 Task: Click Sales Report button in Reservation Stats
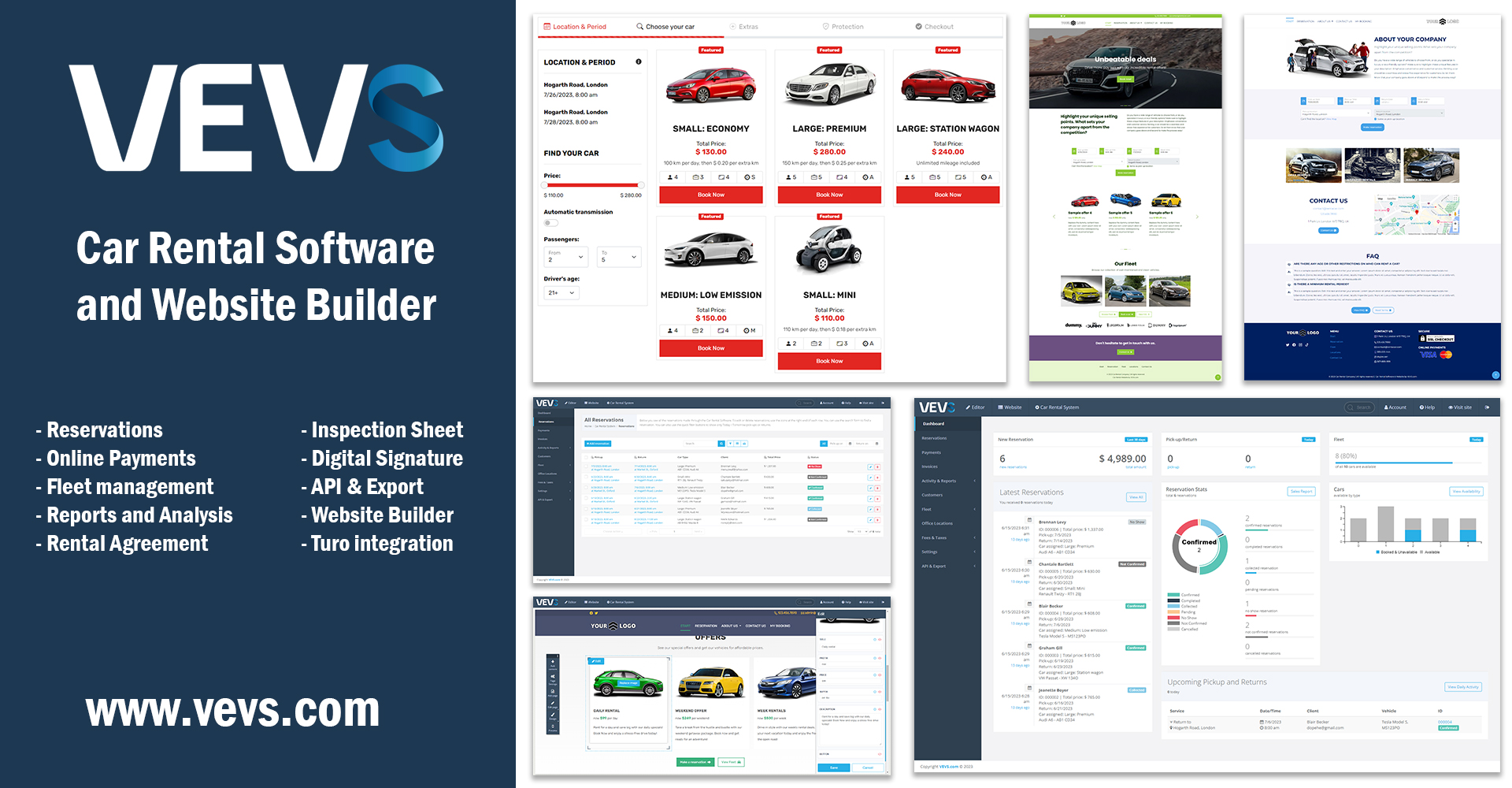pos(1301,491)
